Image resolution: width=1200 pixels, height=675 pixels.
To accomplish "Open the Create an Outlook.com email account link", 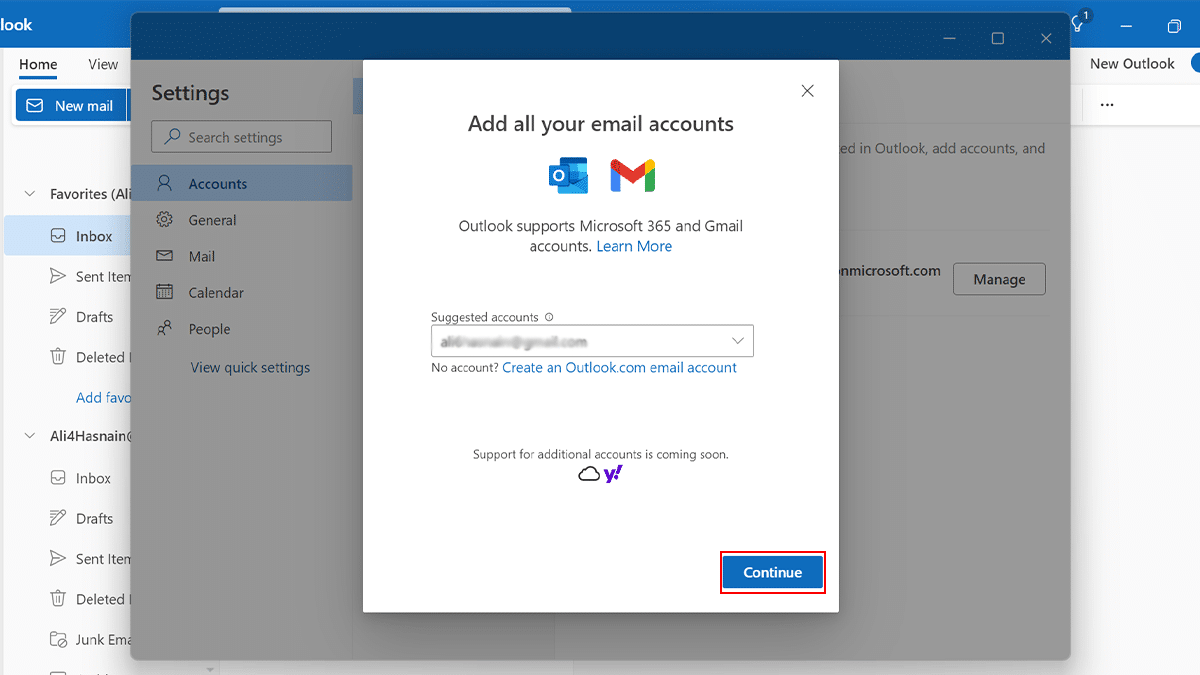I will 620,367.
